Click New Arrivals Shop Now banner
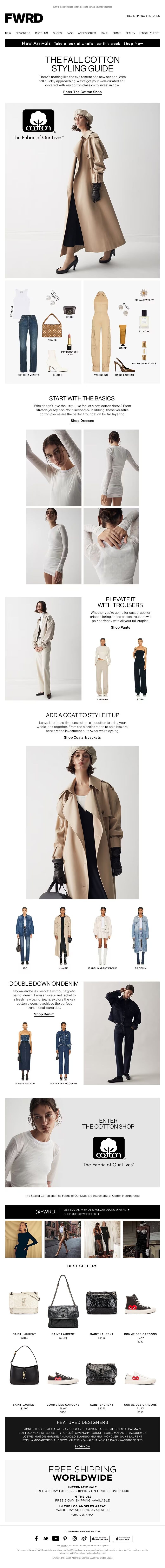 (x=82, y=43)
